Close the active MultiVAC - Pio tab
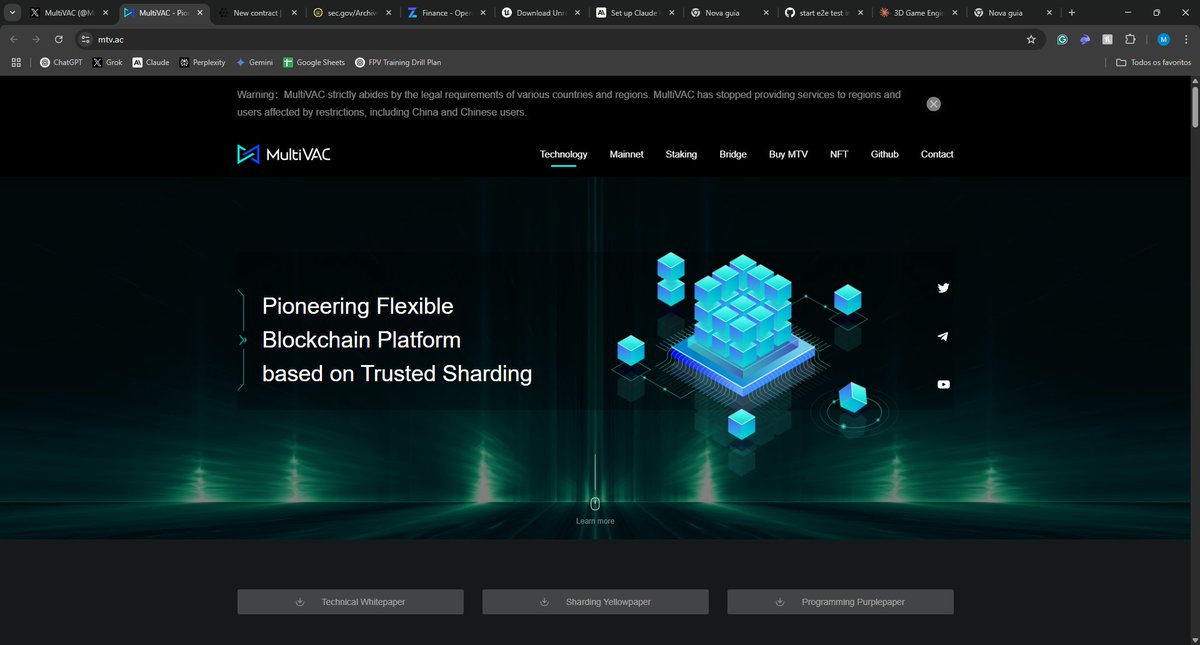1200x645 pixels. coord(199,13)
